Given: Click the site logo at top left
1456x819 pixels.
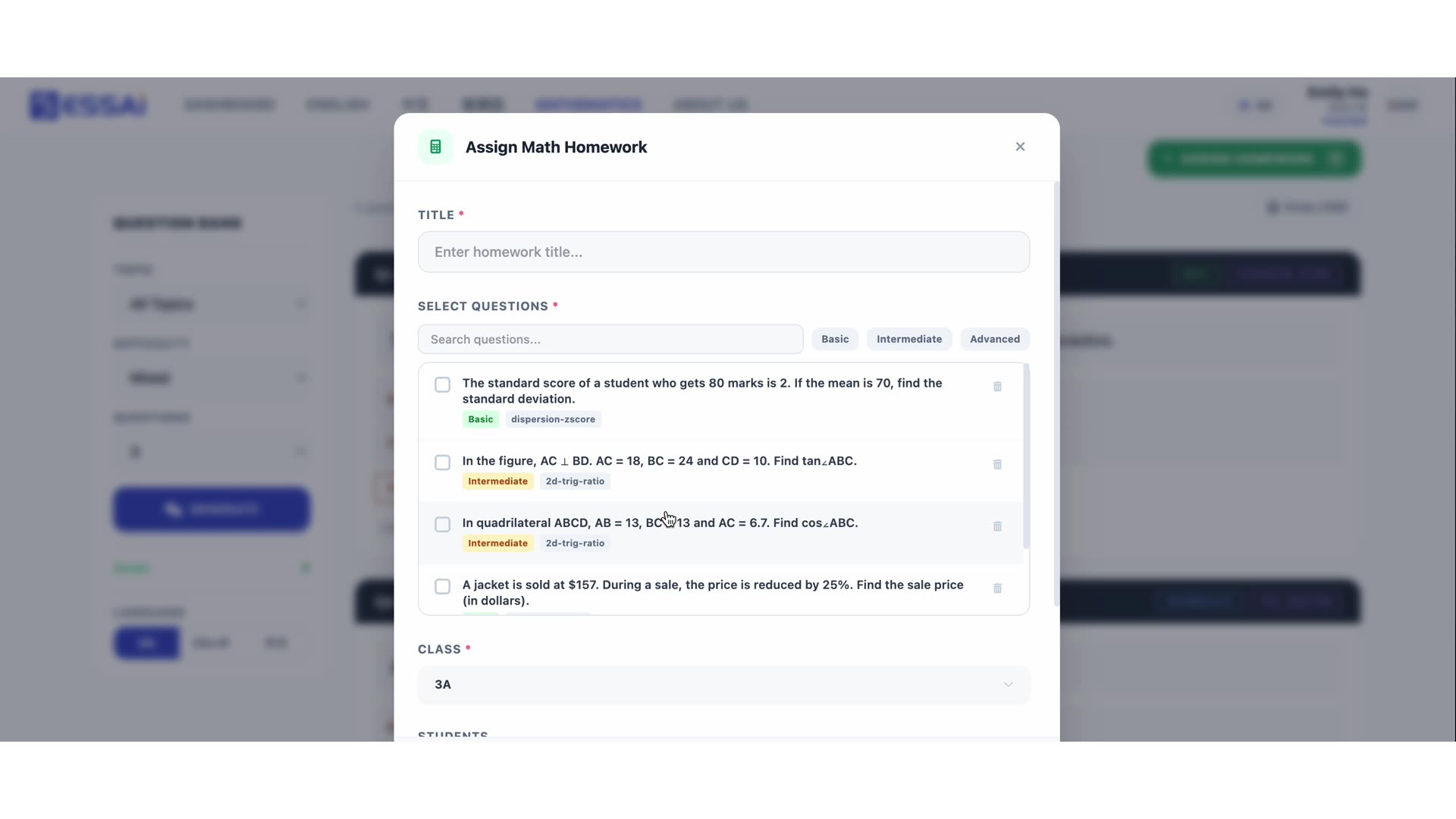Looking at the screenshot, I should point(88,105).
